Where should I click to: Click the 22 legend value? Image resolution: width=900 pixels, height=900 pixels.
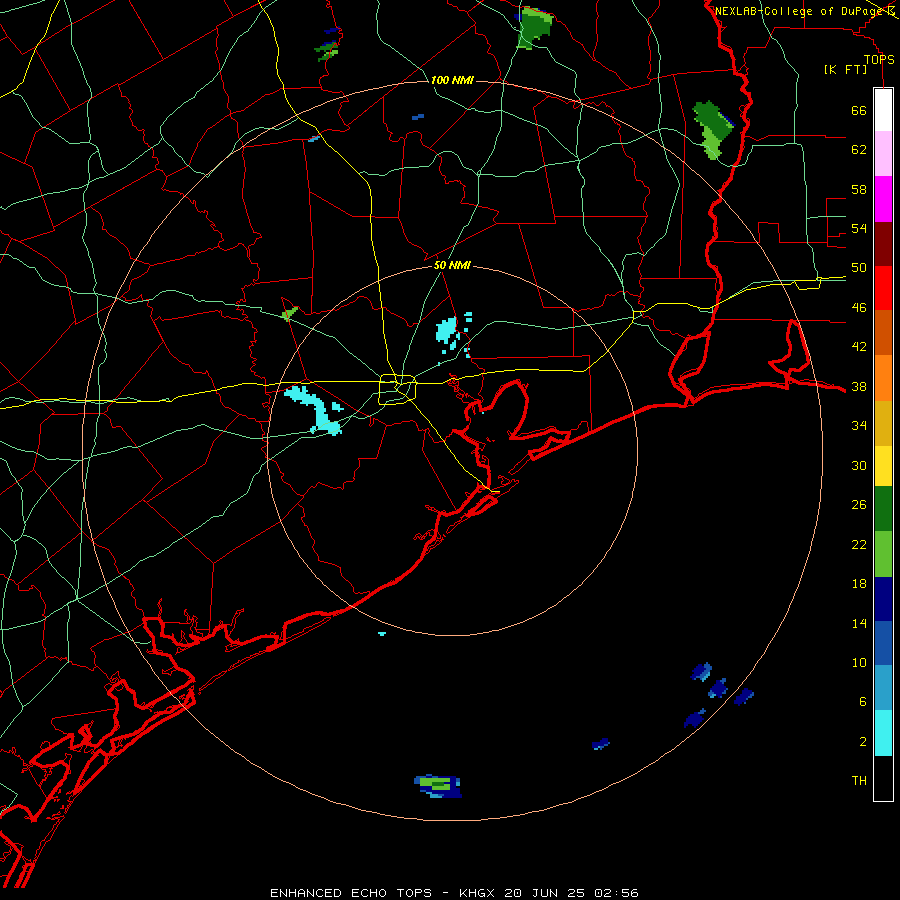point(859,545)
